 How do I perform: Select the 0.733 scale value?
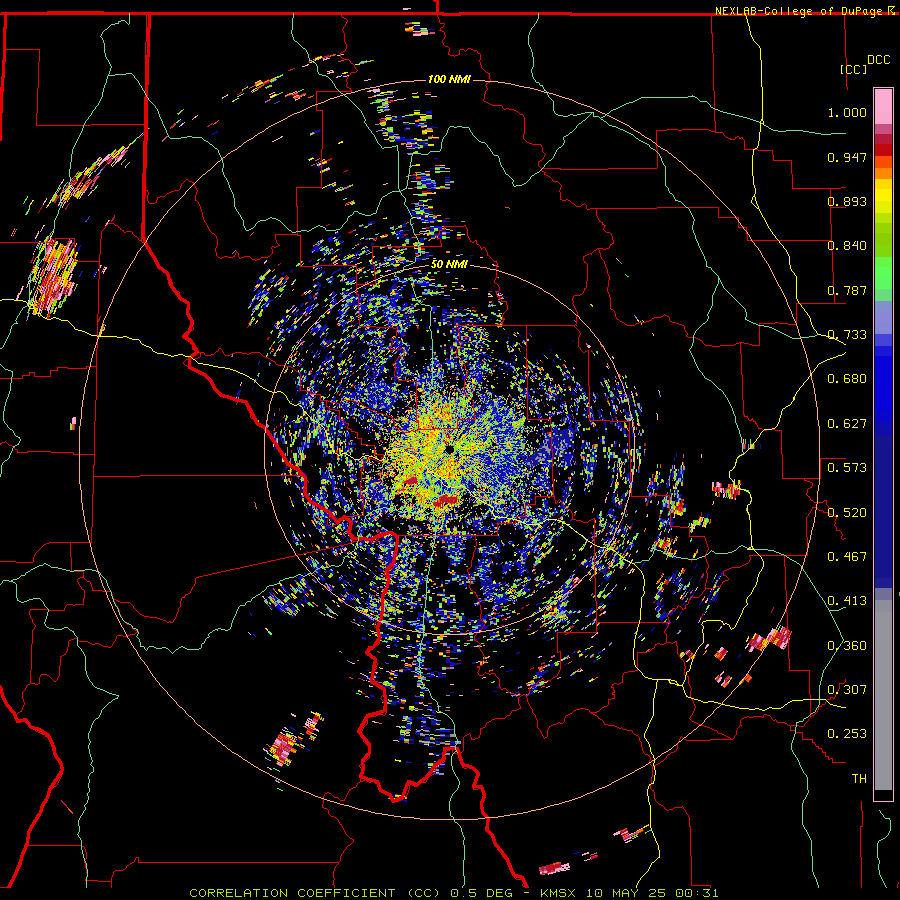click(x=847, y=335)
